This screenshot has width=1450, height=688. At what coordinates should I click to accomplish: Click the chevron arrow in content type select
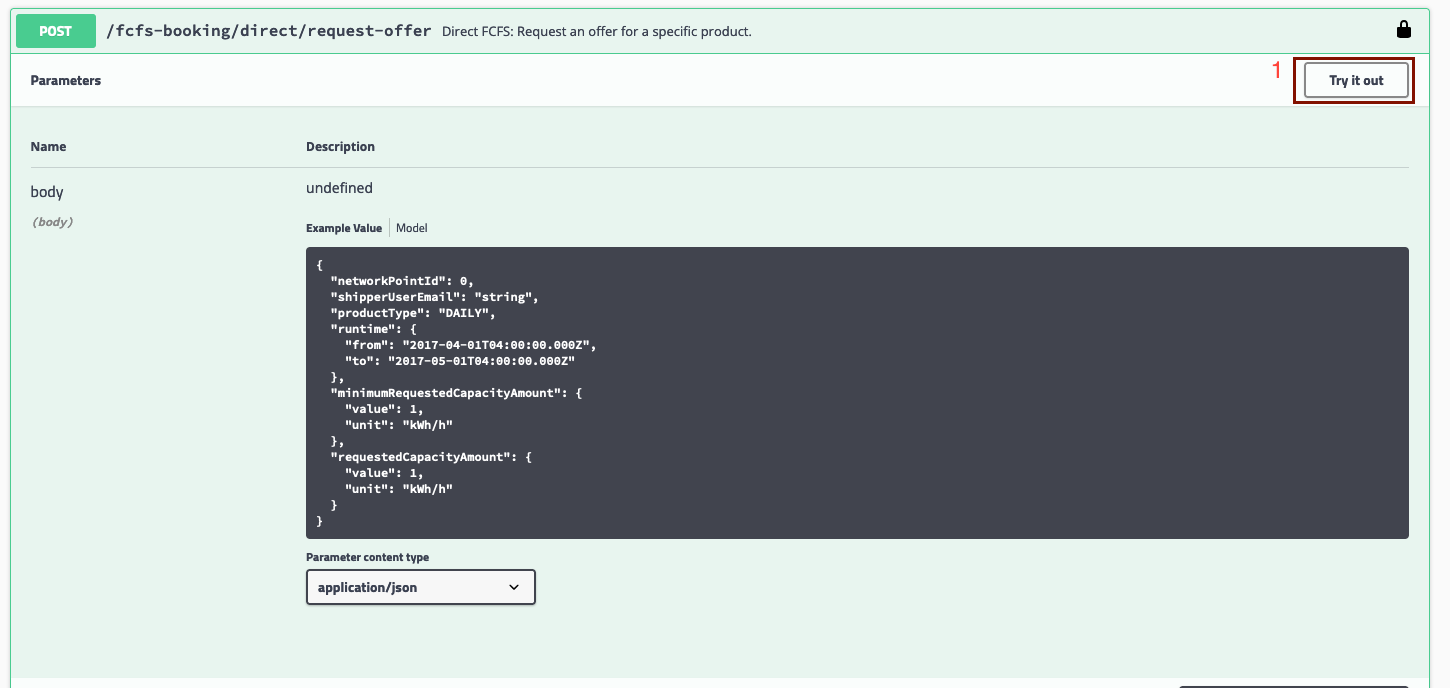pyautogui.click(x=514, y=587)
